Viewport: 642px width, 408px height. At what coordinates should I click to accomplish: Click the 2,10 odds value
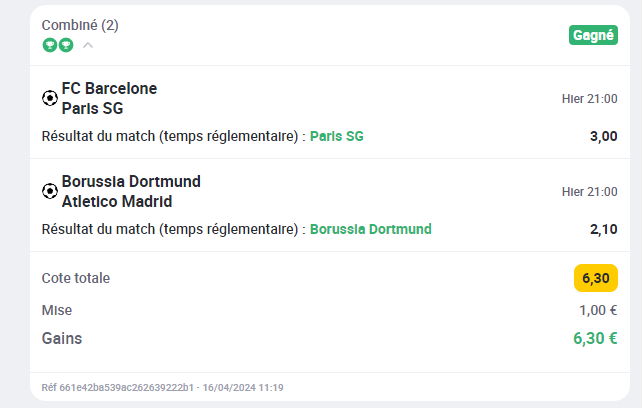(x=604, y=229)
